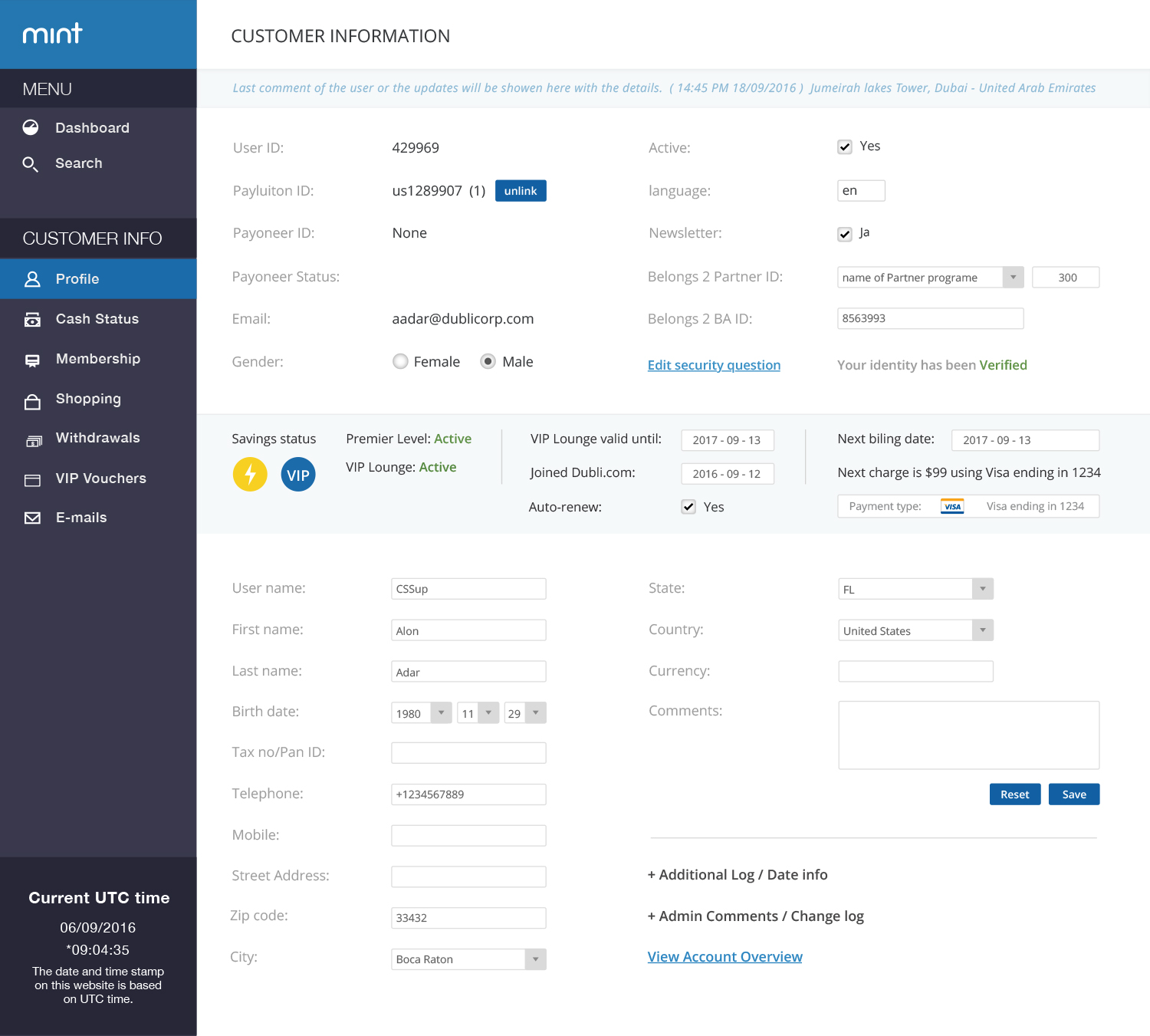Click the E-mails envelope icon
The image size is (1150, 1036).
(32, 518)
